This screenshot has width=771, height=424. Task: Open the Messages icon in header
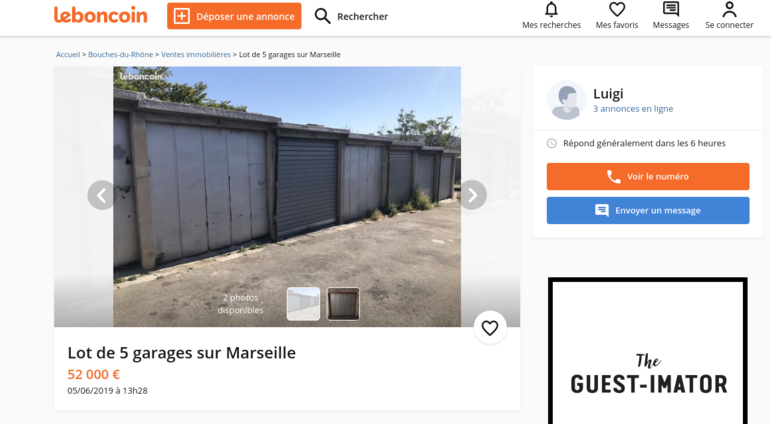pos(671,9)
